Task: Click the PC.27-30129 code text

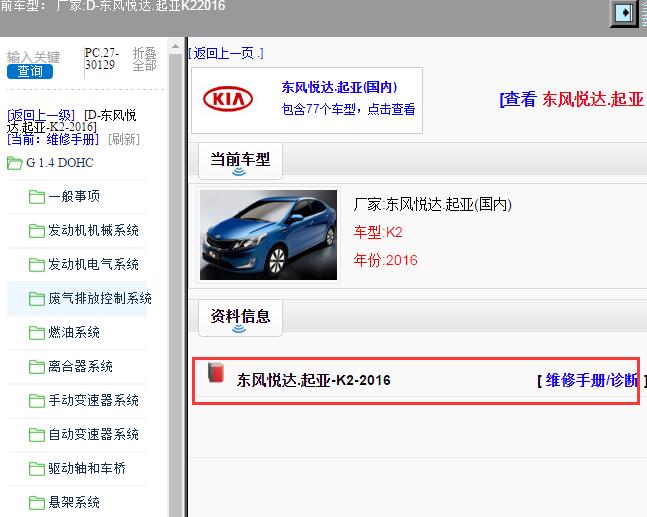Action: point(102,59)
